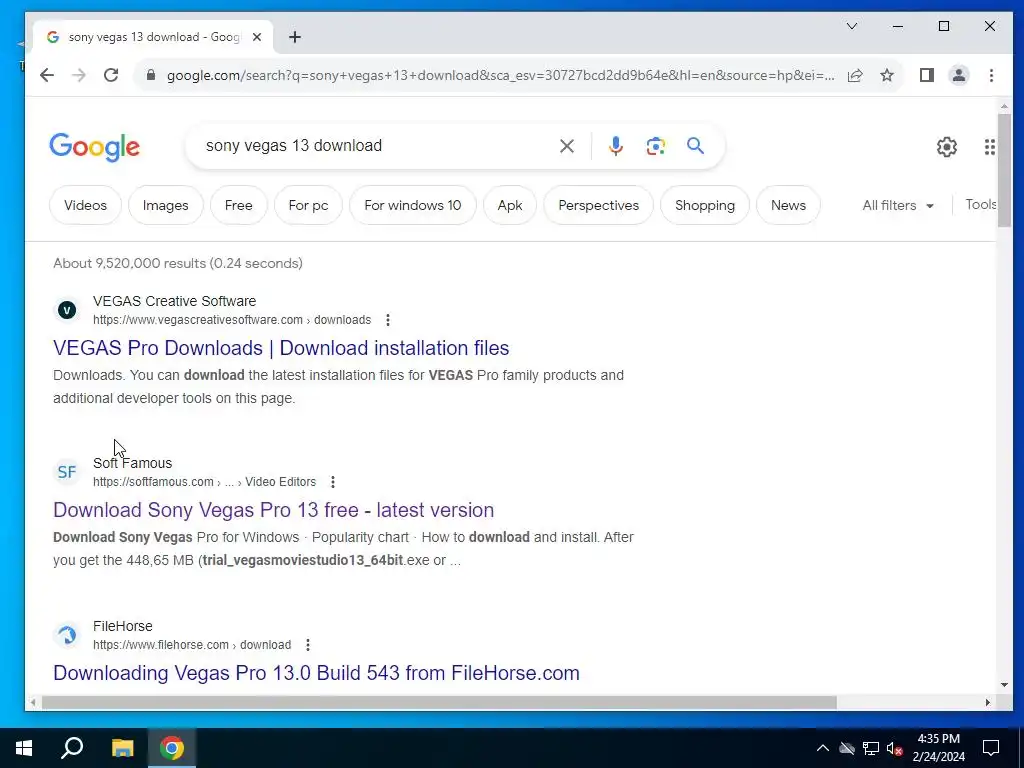
Task: Select the Free filter chip
Action: [238, 205]
